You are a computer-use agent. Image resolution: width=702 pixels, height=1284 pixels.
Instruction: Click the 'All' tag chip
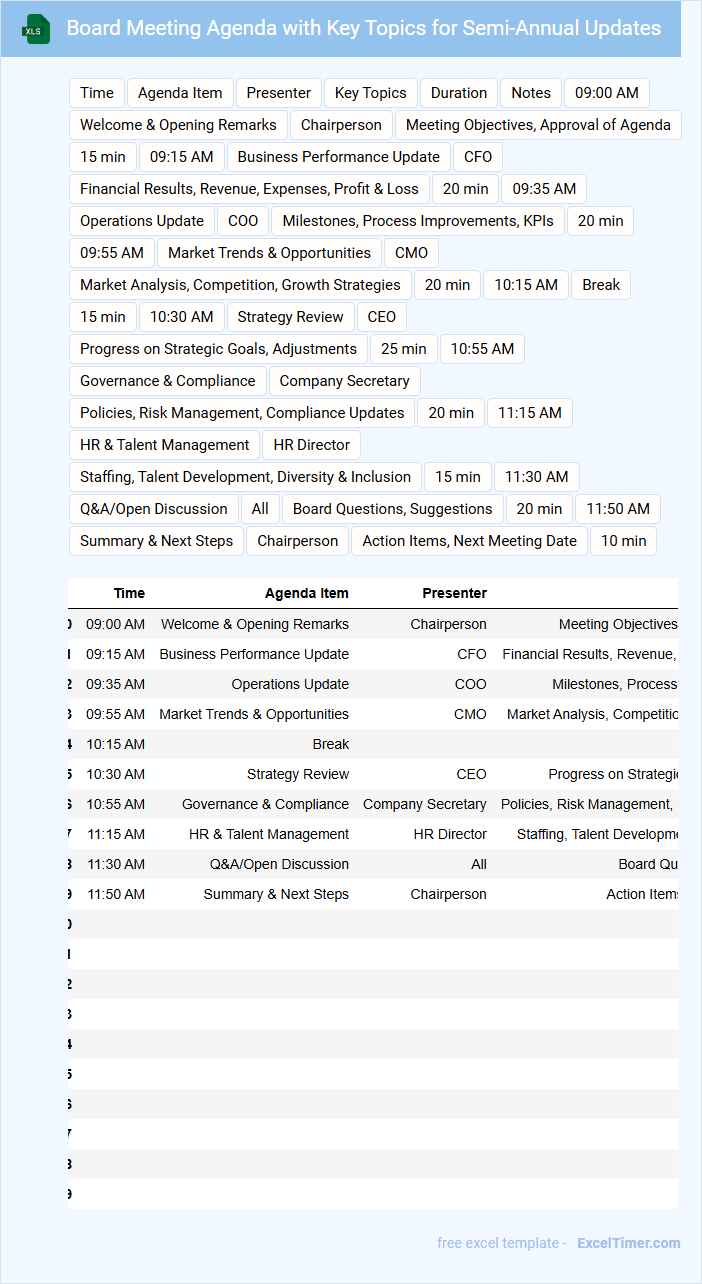260,509
